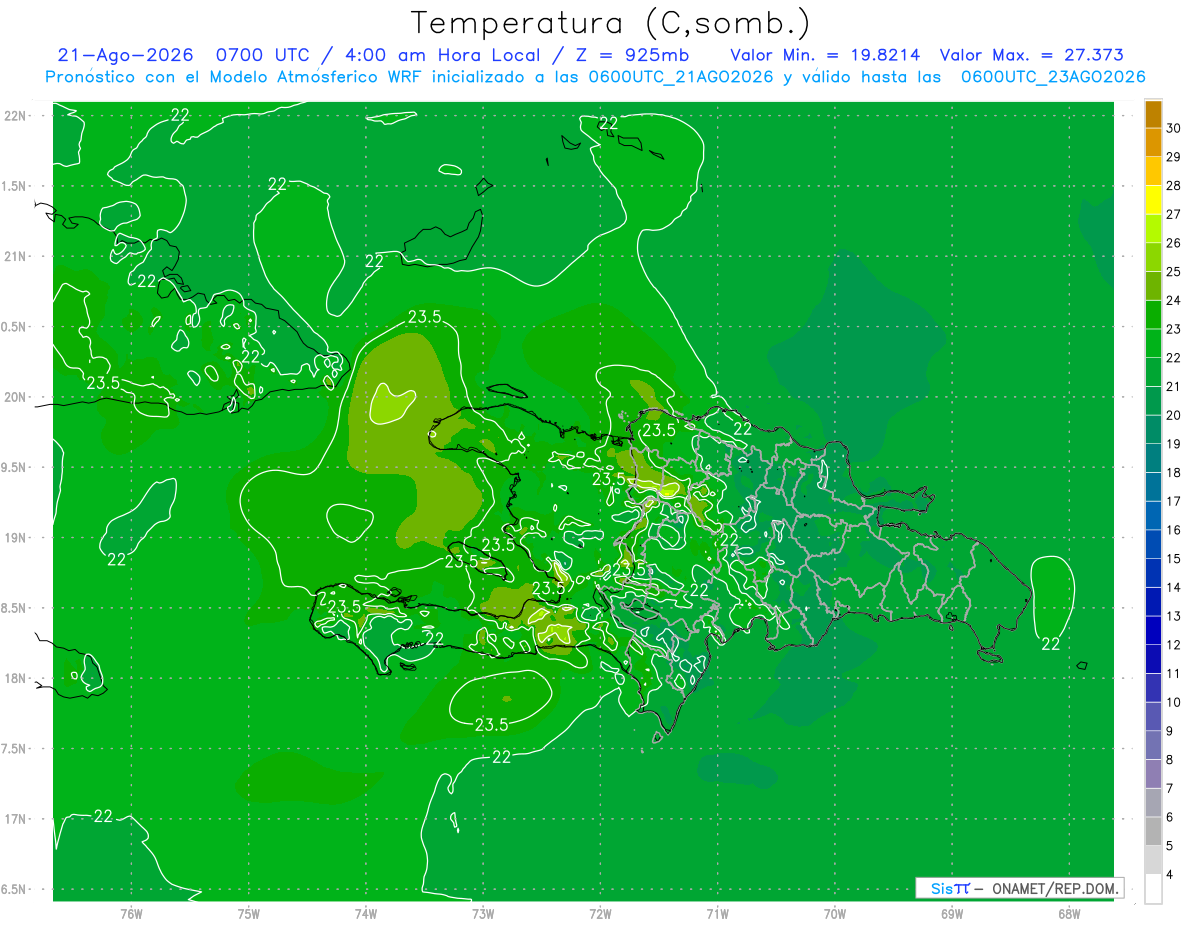This screenshot has width=1200, height=927.
Task: Click colorbar scale value 26
Action: click(x=1173, y=243)
